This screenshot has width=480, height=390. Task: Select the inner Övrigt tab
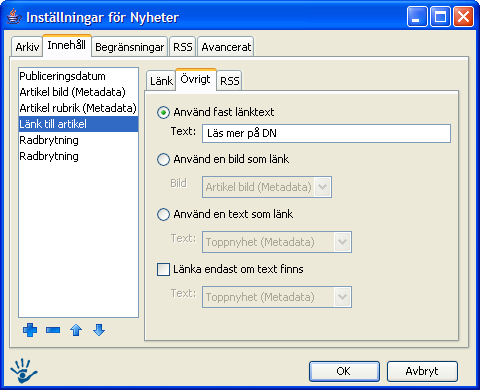pyautogui.click(x=195, y=79)
